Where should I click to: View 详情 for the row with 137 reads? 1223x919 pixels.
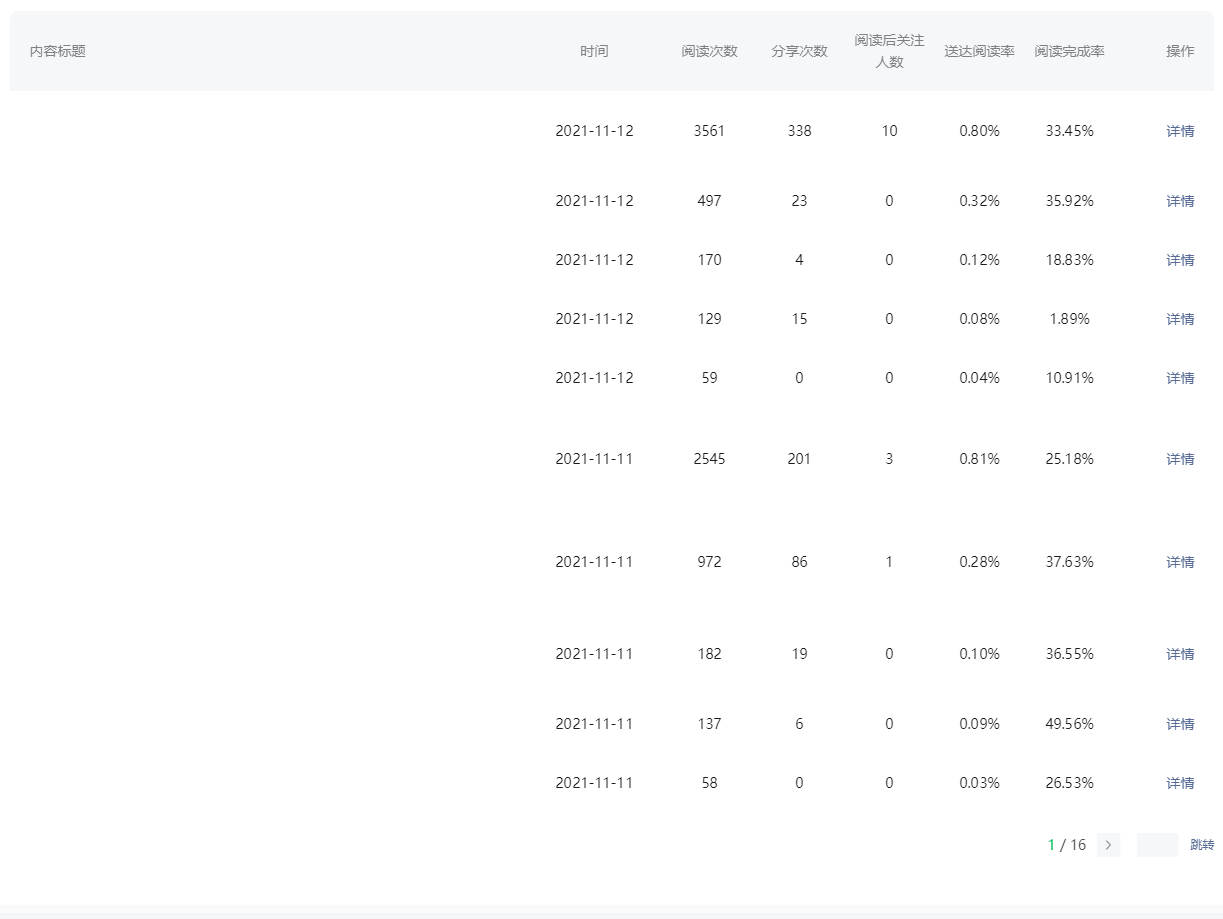tap(1180, 724)
